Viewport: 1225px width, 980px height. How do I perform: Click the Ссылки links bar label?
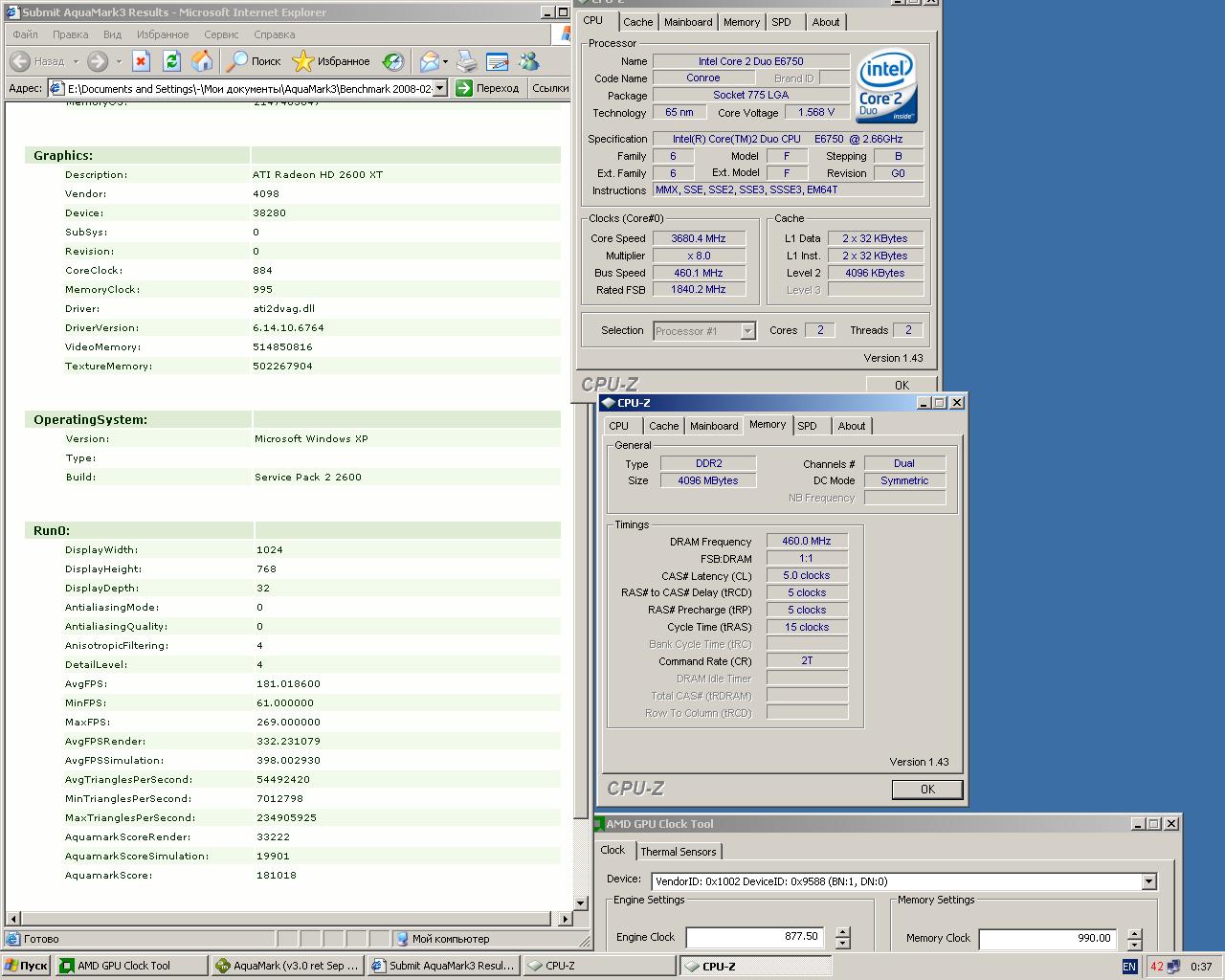pos(550,88)
